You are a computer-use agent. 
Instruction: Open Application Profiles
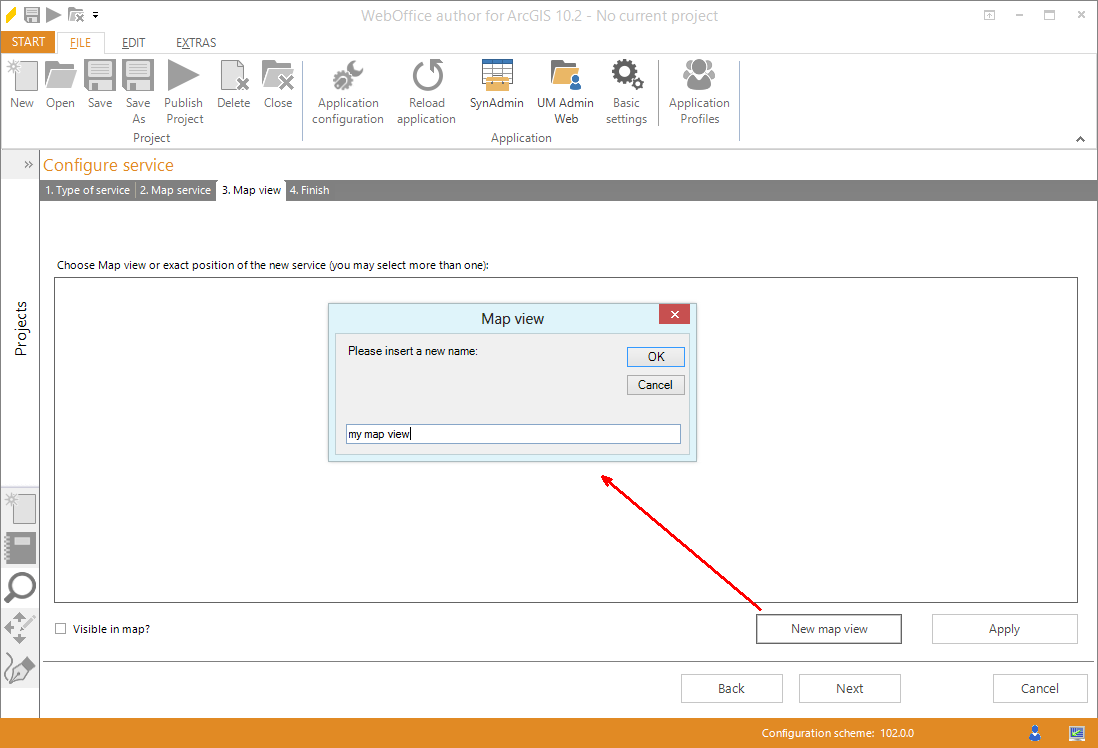pyautogui.click(x=698, y=90)
